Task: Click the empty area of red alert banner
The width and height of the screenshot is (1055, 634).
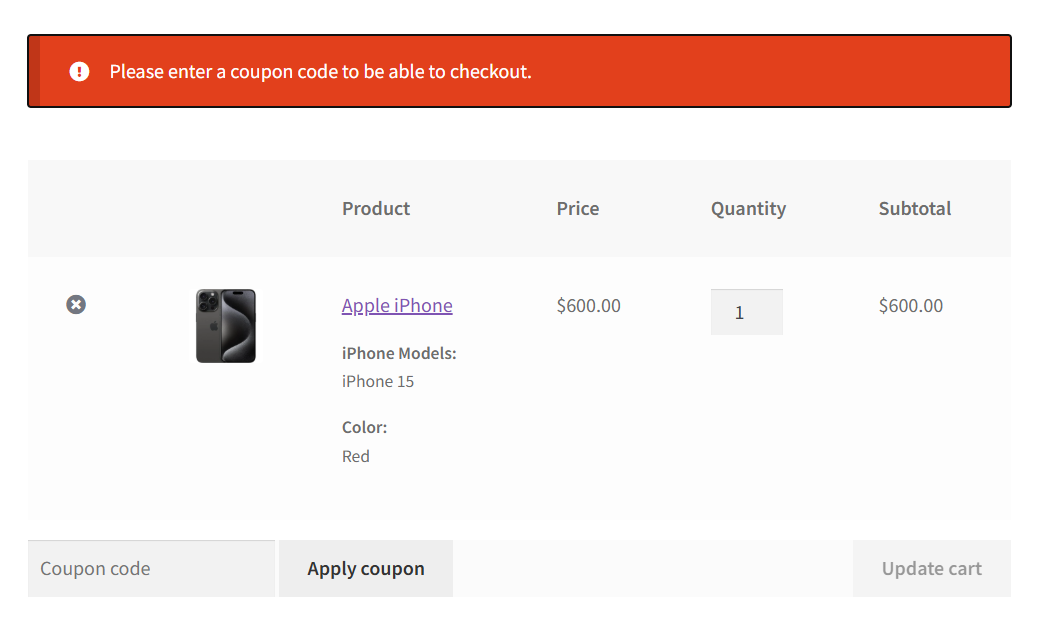Action: pyautogui.click(x=780, y=71)
